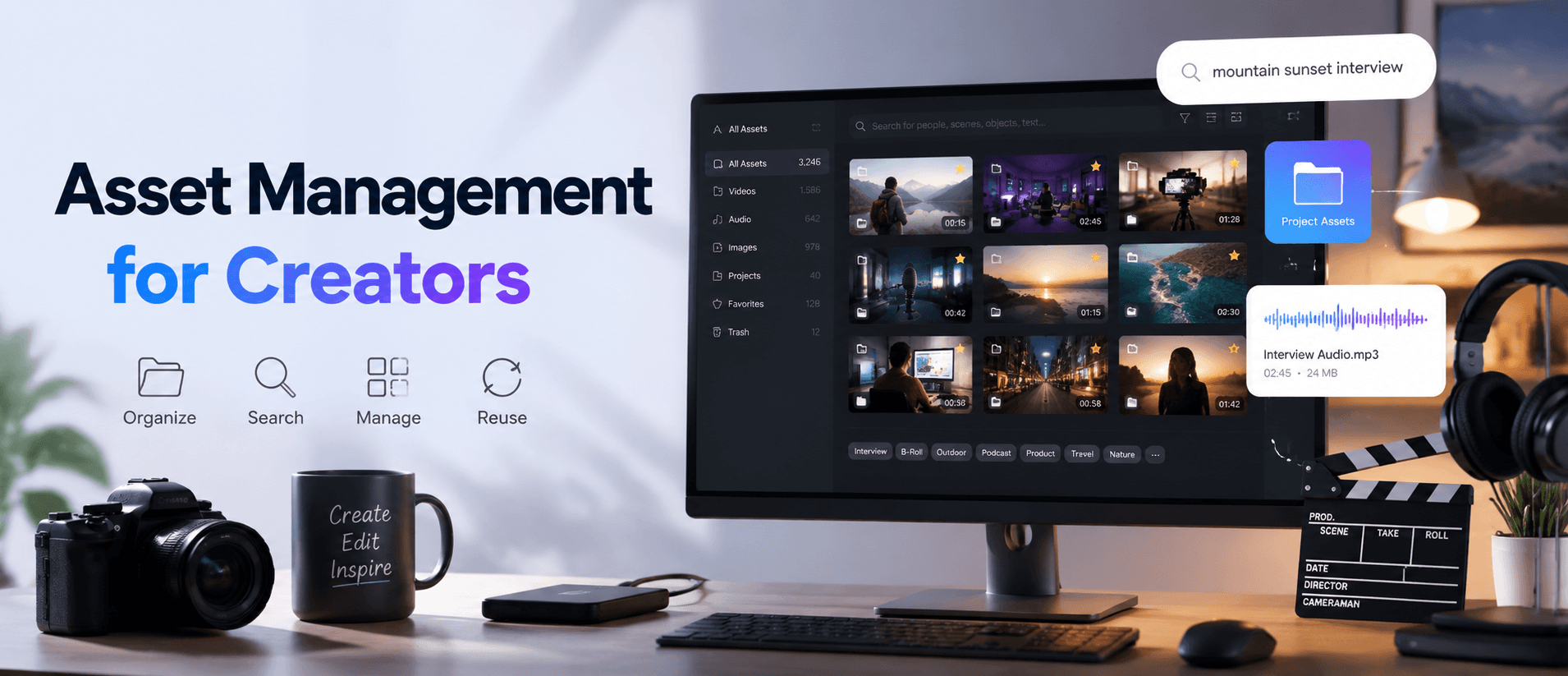Filter by the Podcast tag
This screenshot has height=676, width=1568.
click(997, 453)
